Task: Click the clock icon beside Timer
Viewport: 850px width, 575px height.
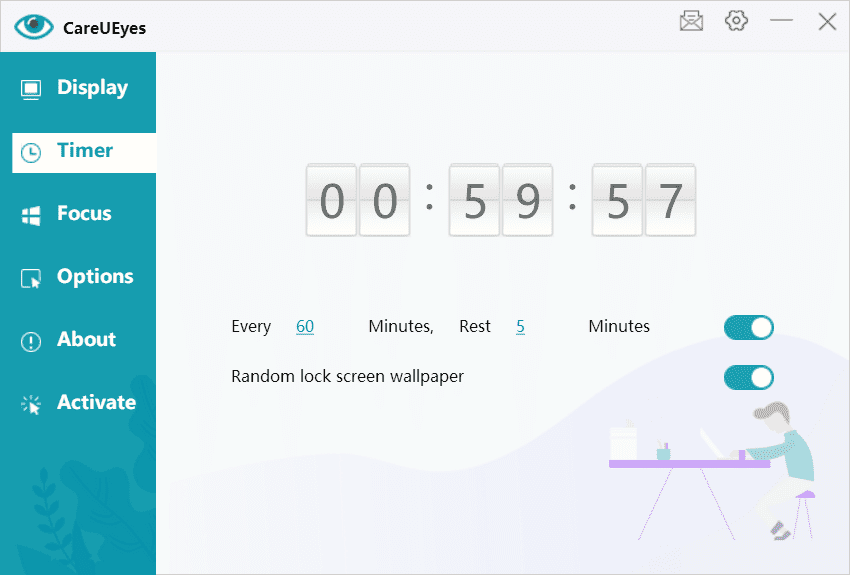Action: [31, 153]
